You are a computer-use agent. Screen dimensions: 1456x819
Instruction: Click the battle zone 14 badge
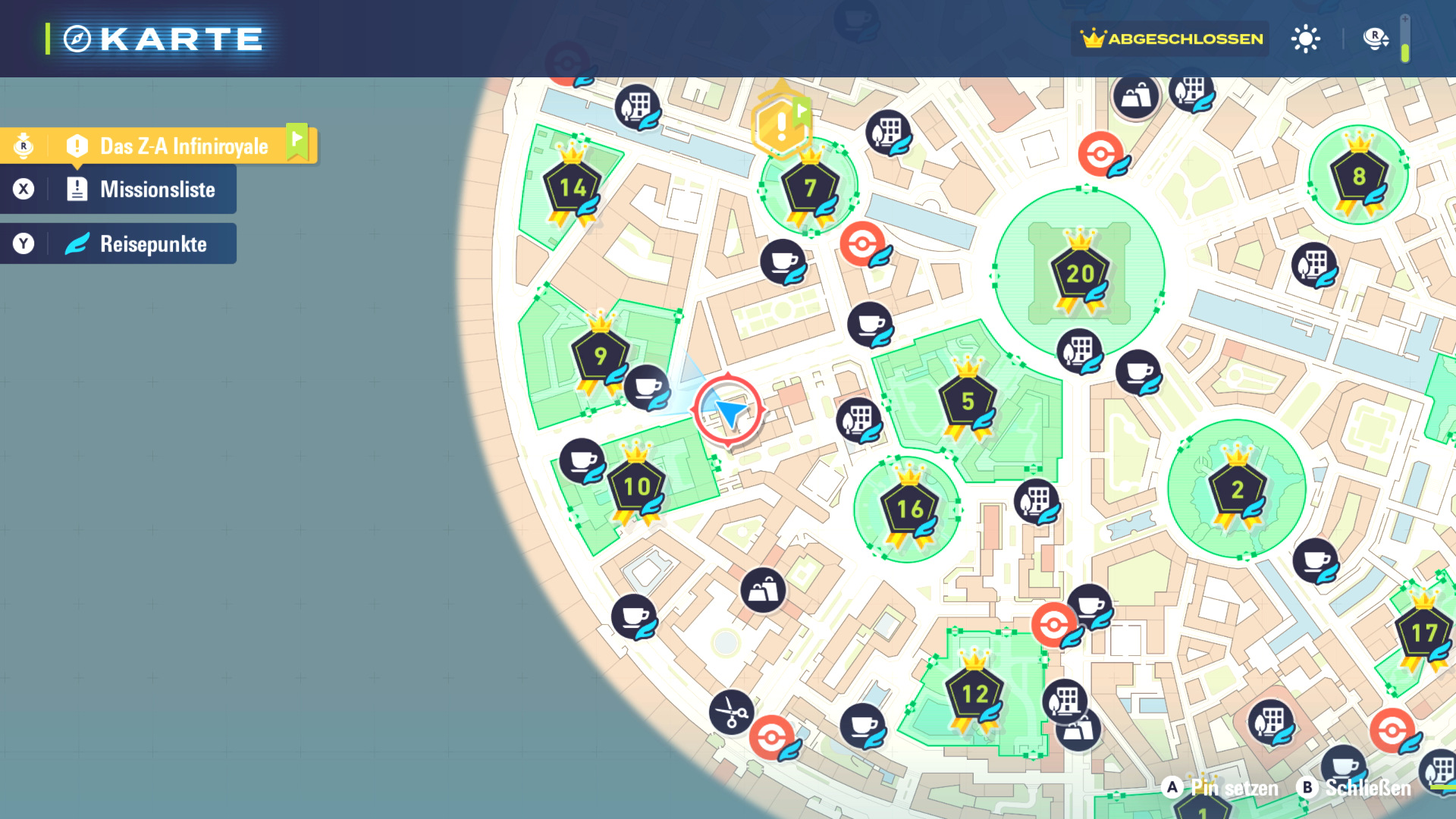572,187
